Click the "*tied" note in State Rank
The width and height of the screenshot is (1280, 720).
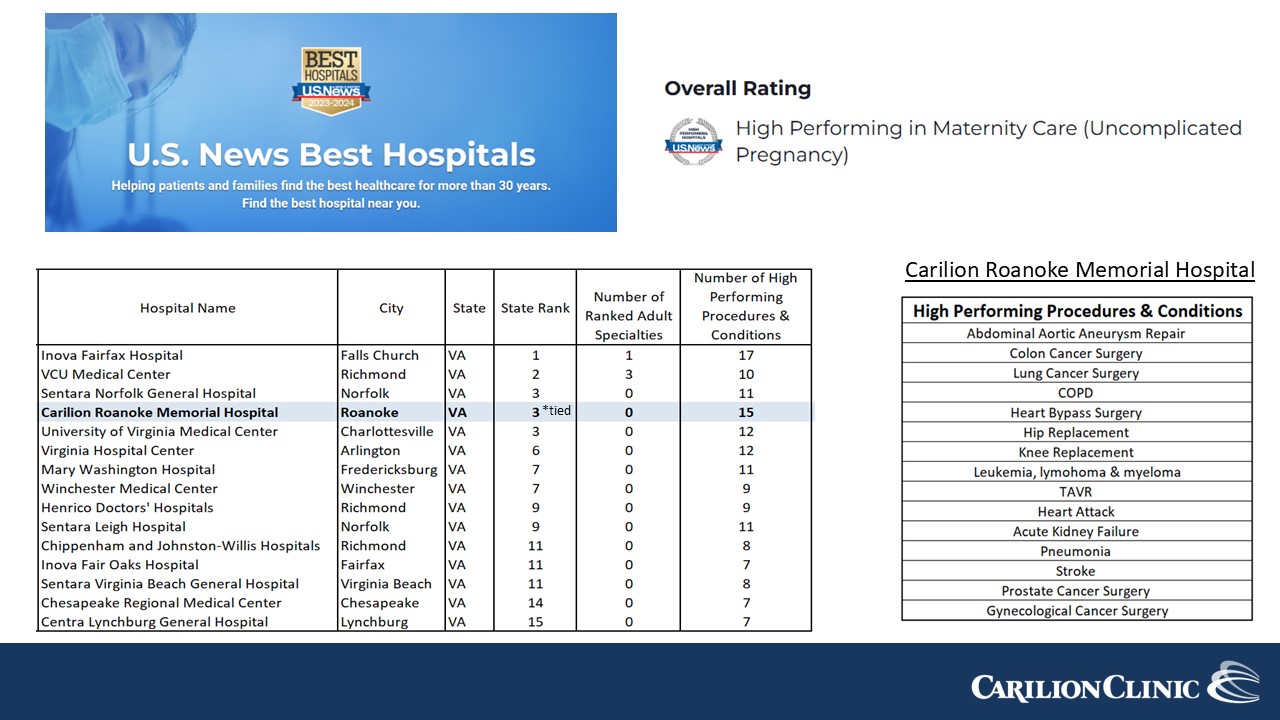click(x=557, y=410)
